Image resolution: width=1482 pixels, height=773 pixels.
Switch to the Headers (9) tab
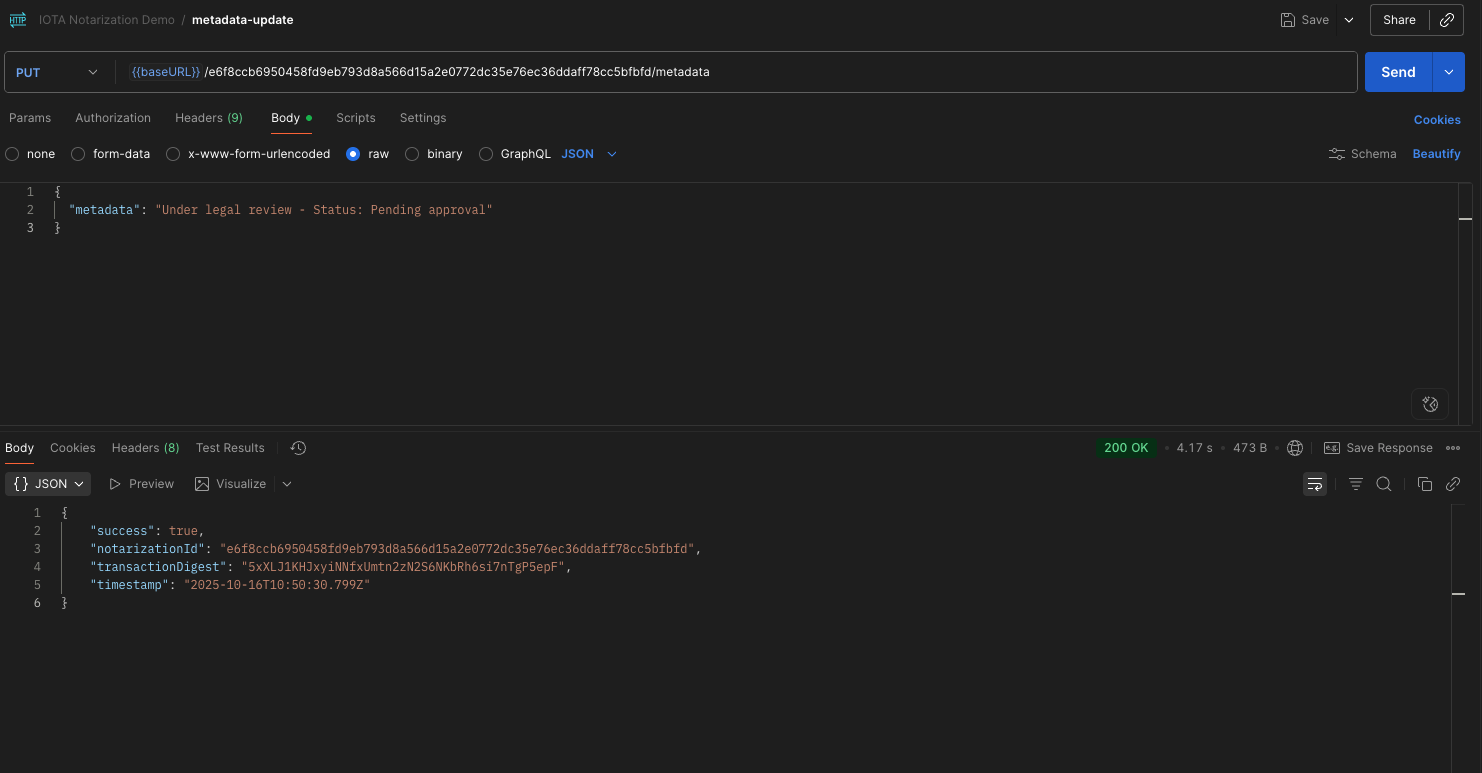click(x=208, y=118)
